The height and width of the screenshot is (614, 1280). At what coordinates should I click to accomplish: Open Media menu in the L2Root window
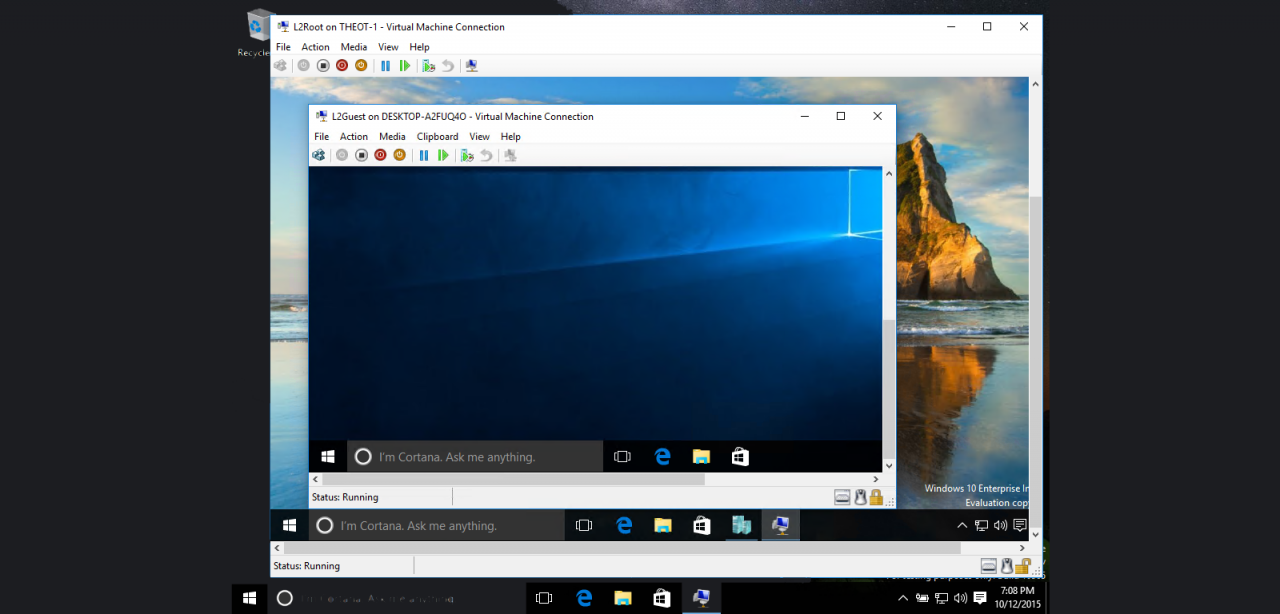pyautogui.click(x=354, y=47)
